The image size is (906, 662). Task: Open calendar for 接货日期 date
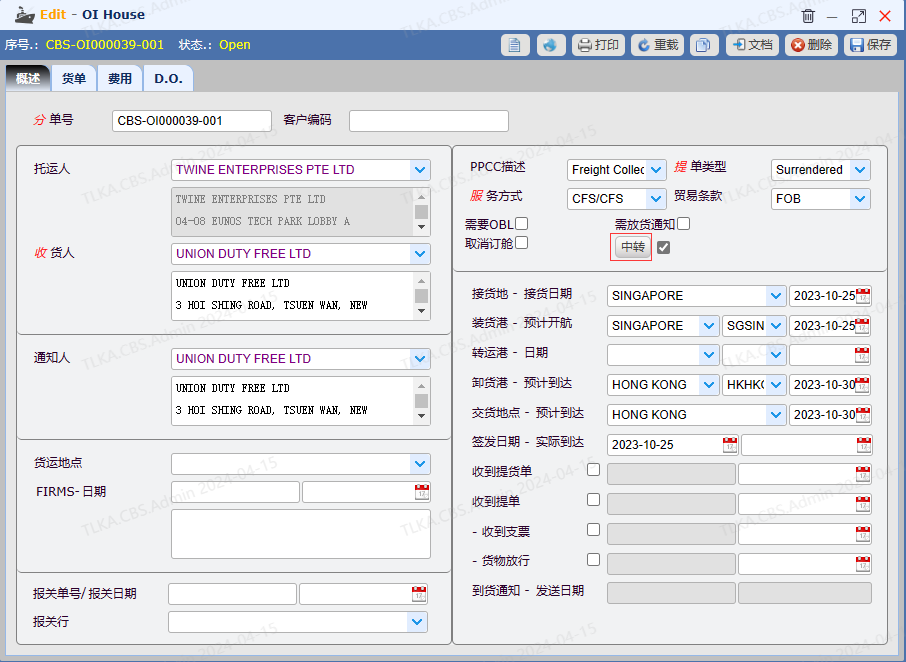(x=862, y=296)
